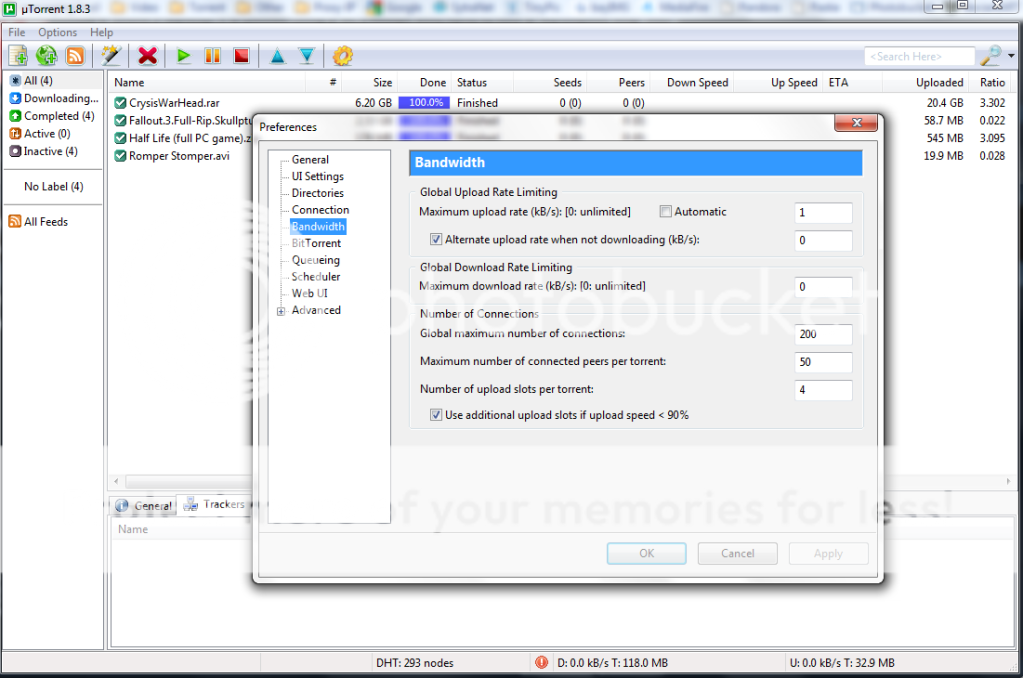
Task: Open Connection preferences category
Action: pyautogui.click(x=320, y=209)
